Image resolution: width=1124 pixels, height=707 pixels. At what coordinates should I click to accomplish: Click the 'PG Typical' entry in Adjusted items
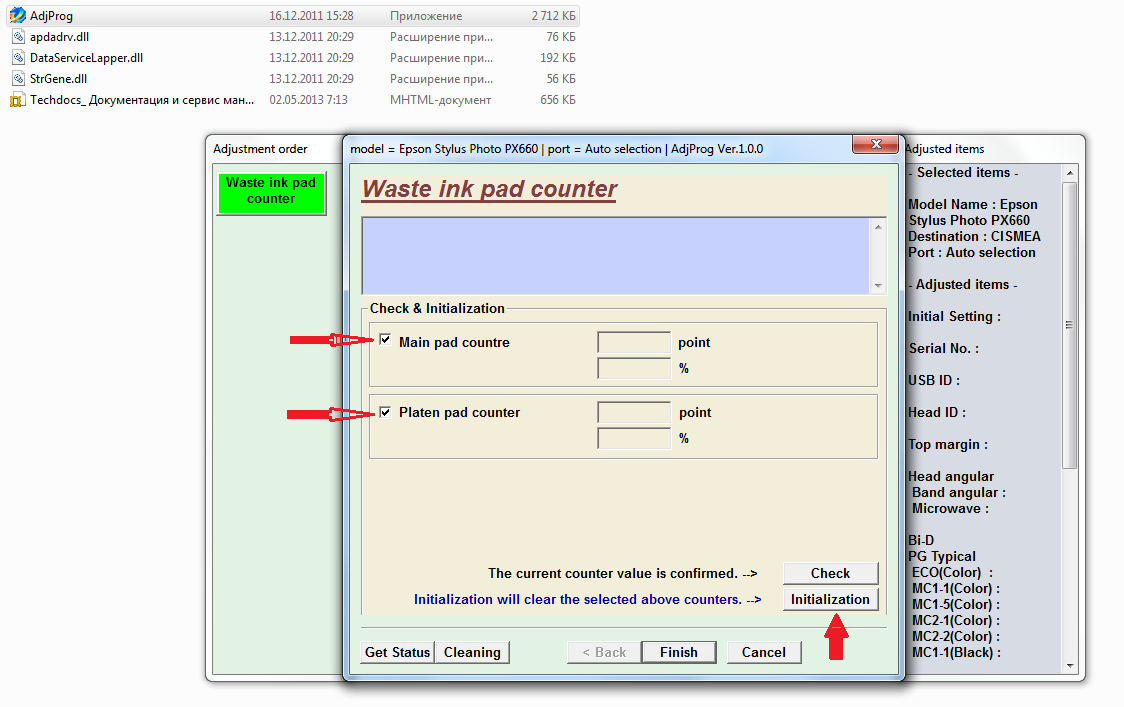click(941, 556)
